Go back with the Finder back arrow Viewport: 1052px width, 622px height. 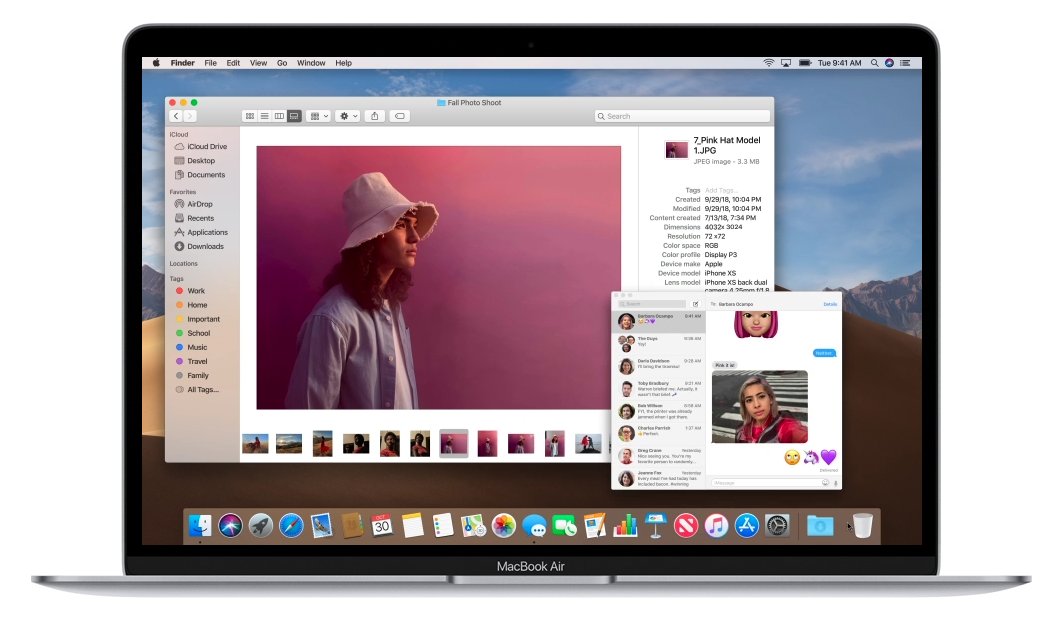coord(176,116)
